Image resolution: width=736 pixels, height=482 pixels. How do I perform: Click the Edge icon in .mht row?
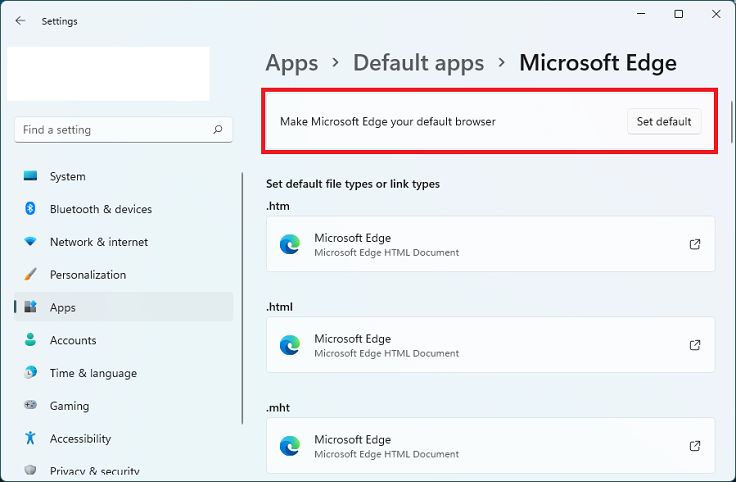click(x=290, y=446)
